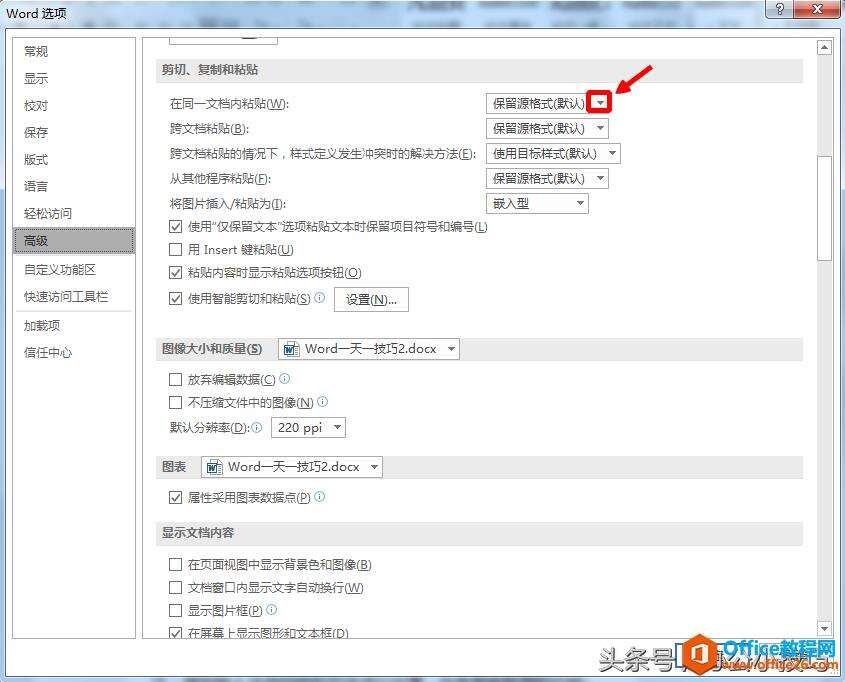Toggle keep bullets when pasting text only checkbox
845x682 pixels.
pos(175,227)
